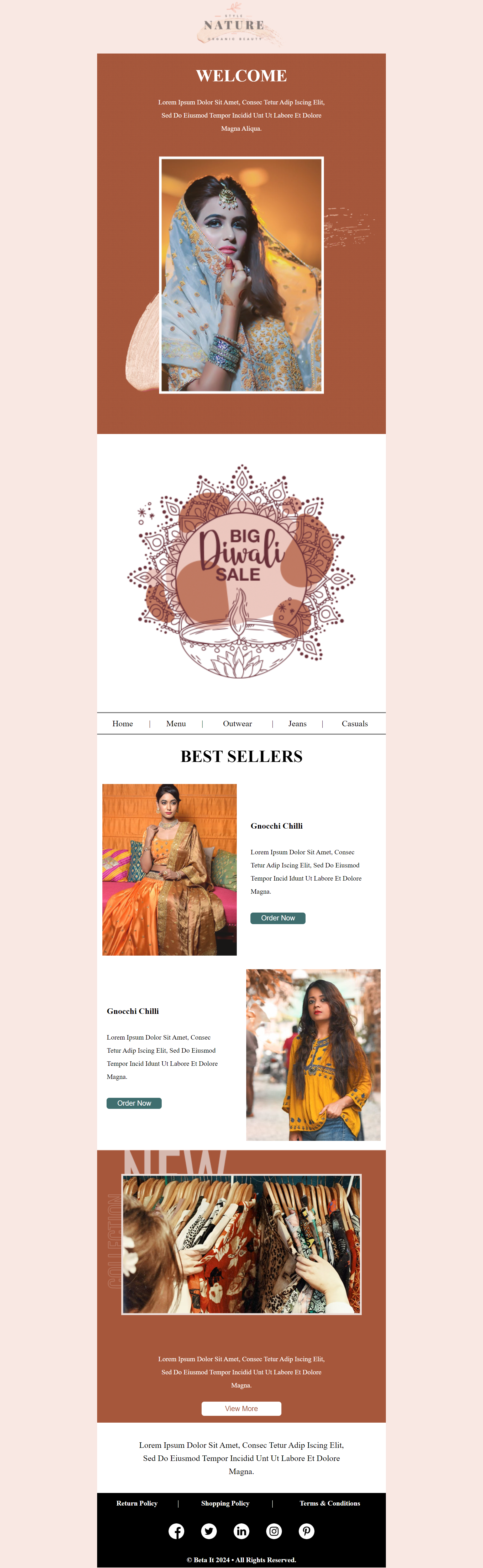
Task: Open the Pinterest social icon
Action: point(306,1531)
